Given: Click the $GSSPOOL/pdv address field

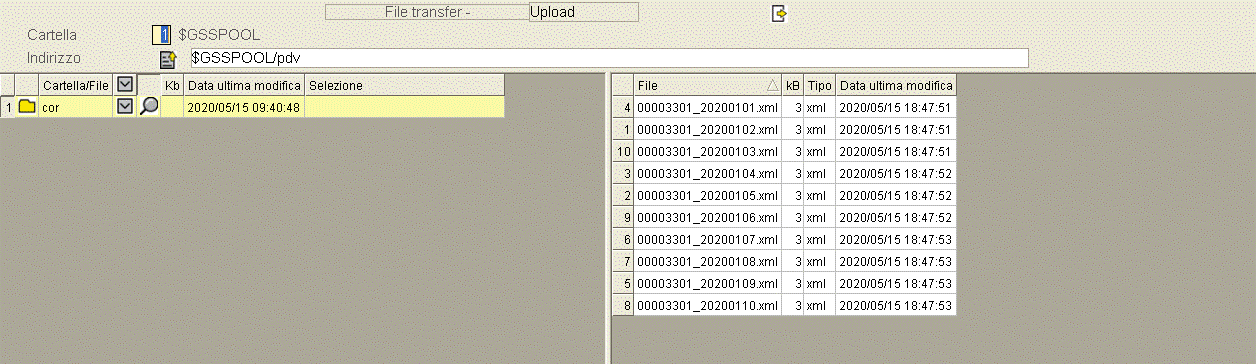Looking at the screenshot, I should click(609, 58).
